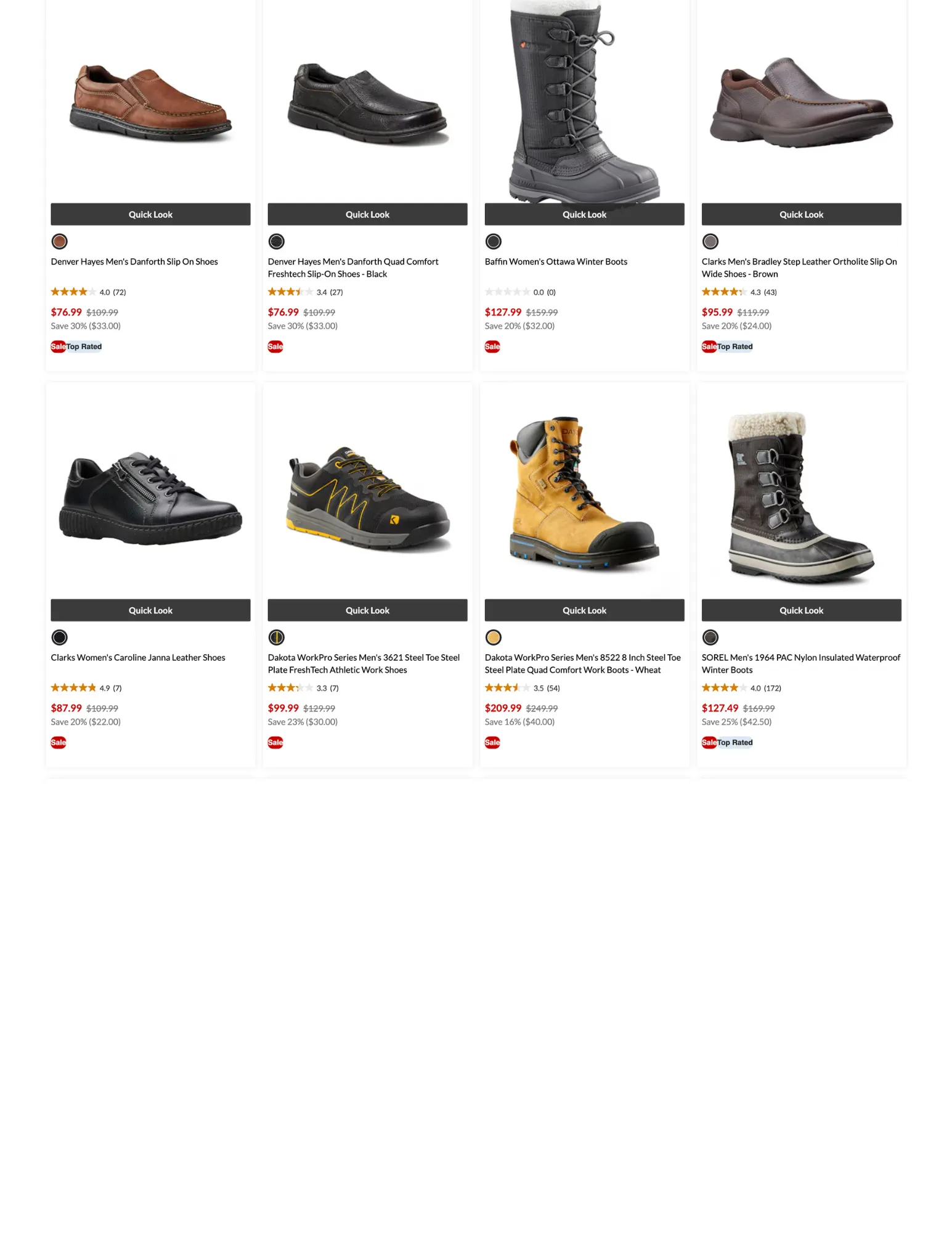Select black swatch under Danforth Quad Comfort shoes
952x1233 pixels.
pyautogui.click(x=276, y=241)
